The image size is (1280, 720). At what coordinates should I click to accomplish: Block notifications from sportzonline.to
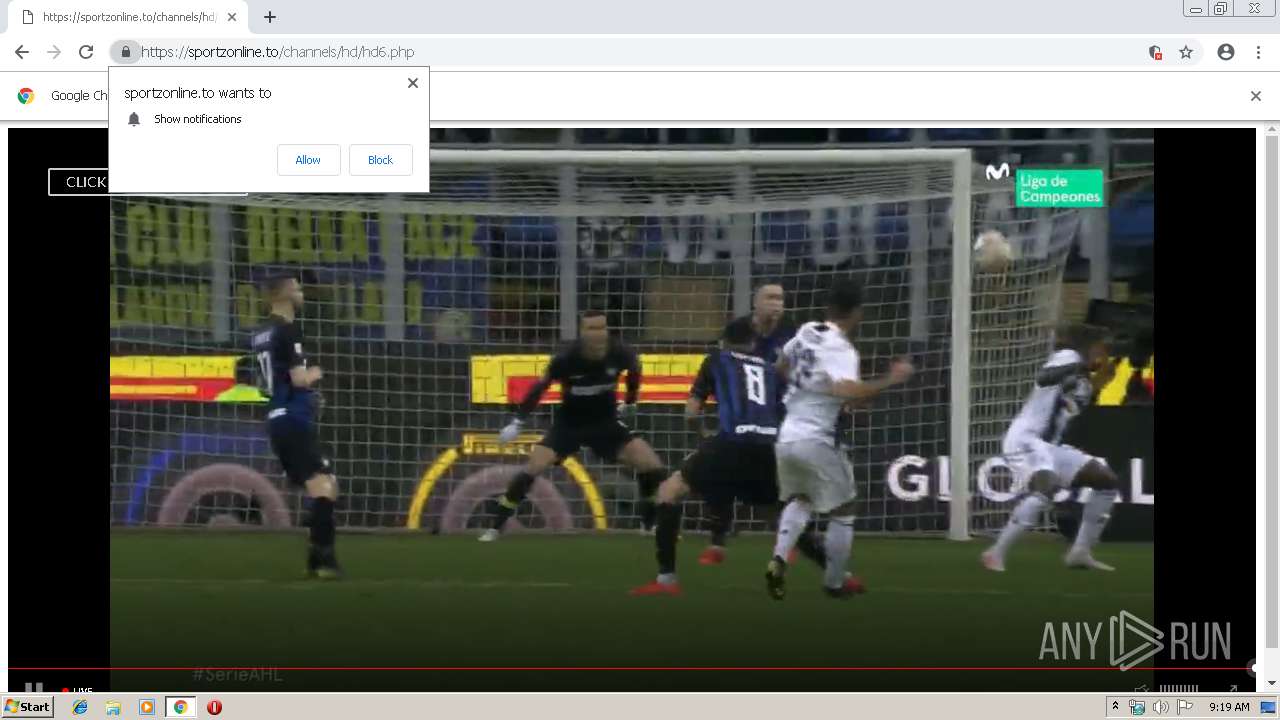pyautogui.click(x=380, y=160)
